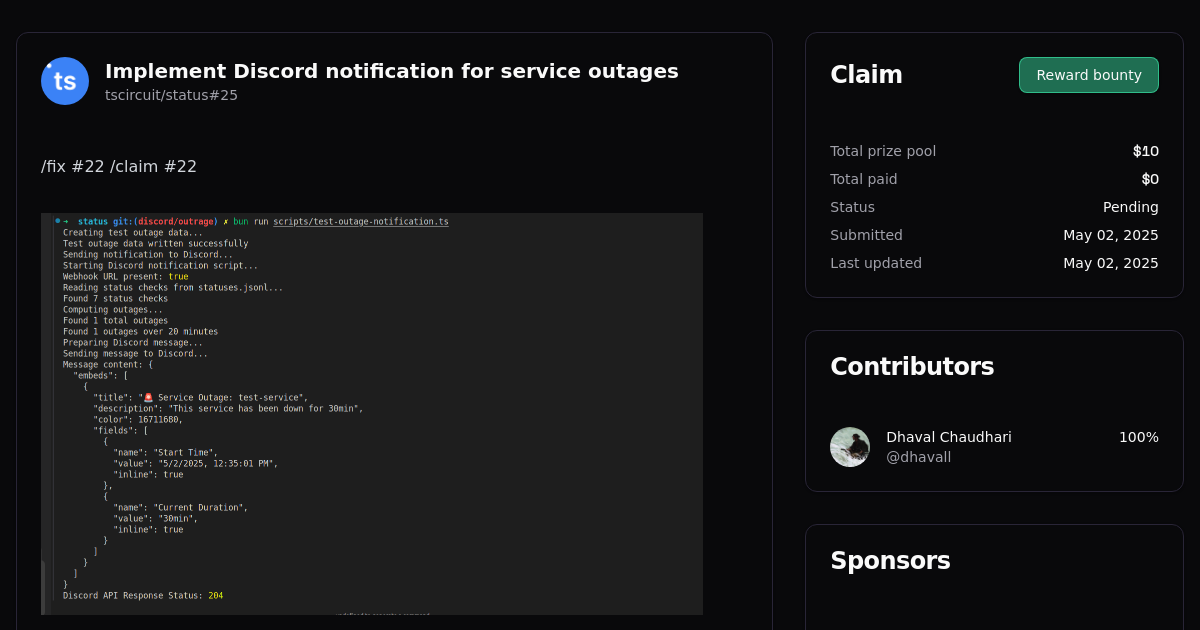Click the $10 total prize pool amount
Viewport: 1200px width, 630px height.
(x=1146, y=151)
